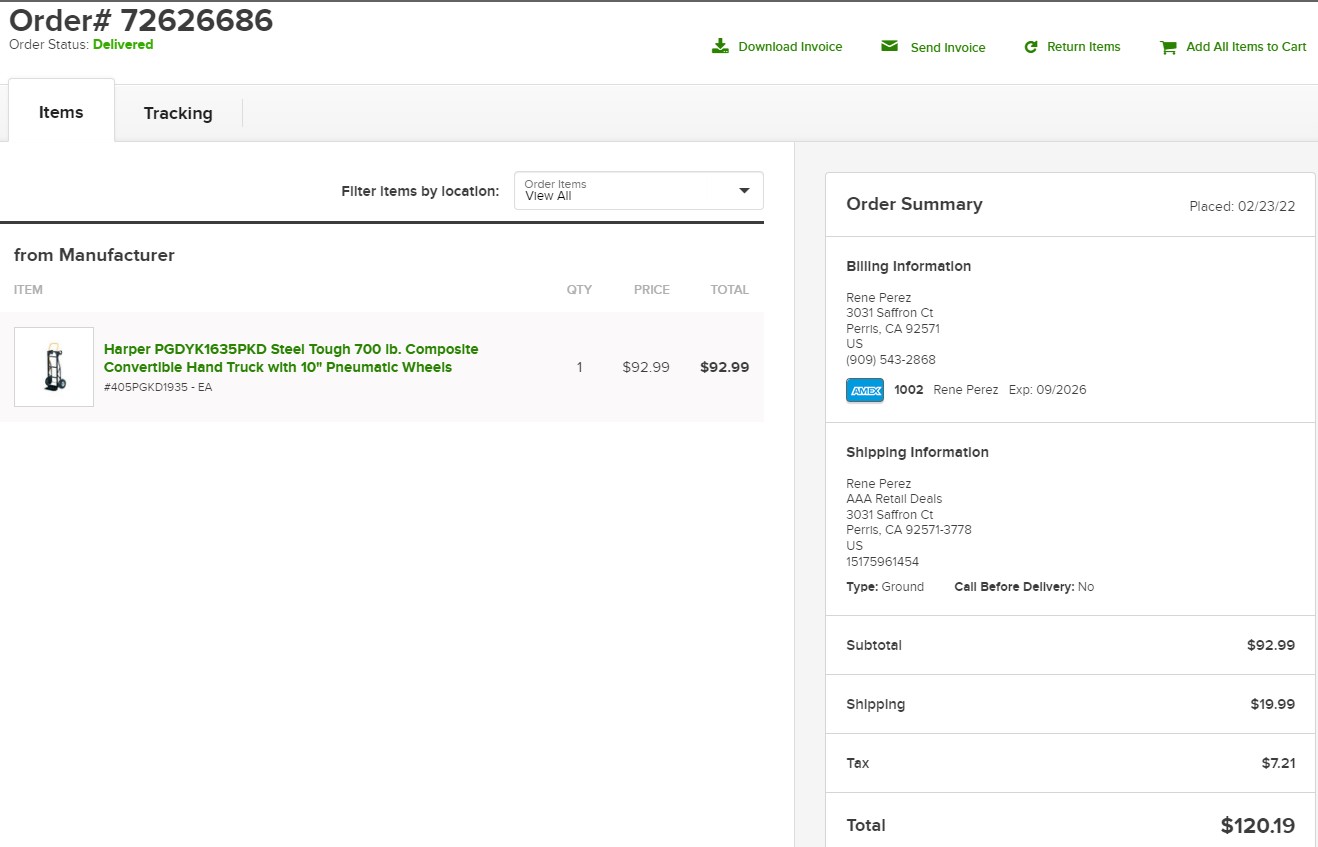The width and height of the screenshot is (1318, 847).
Task: Click the Download Invoice icon
Action: (x=720, y=46)
